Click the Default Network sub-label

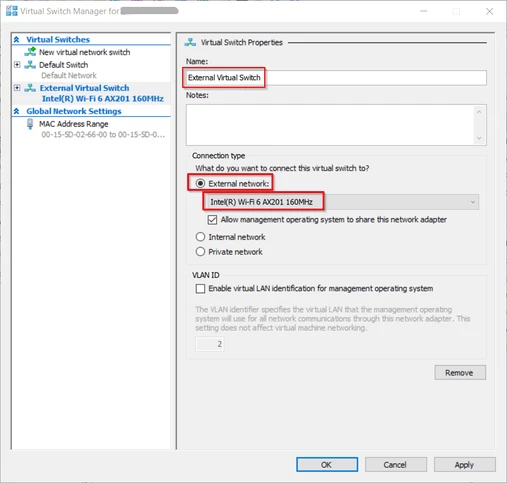click(69, 75)
